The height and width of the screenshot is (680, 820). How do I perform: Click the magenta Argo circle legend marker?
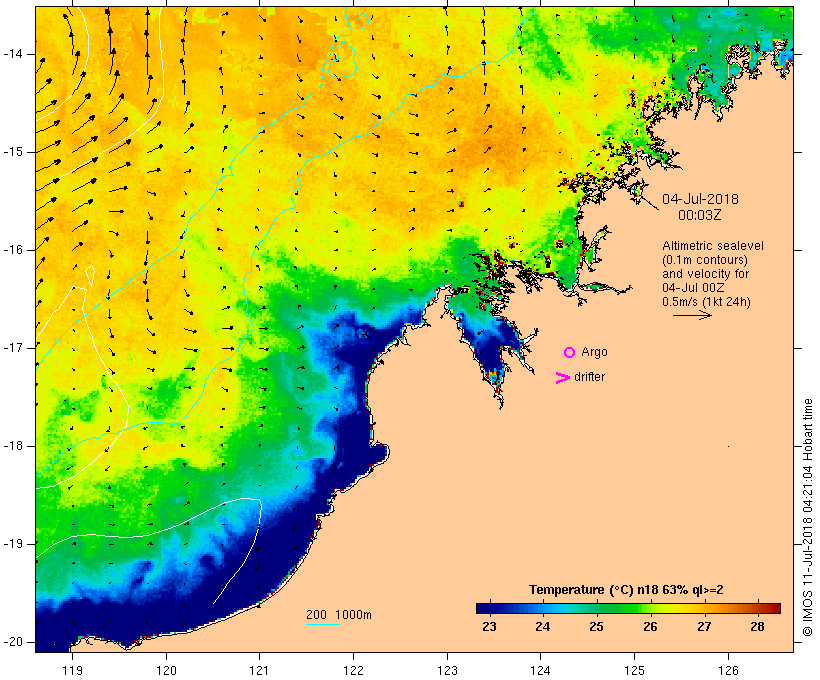[570, 353]
